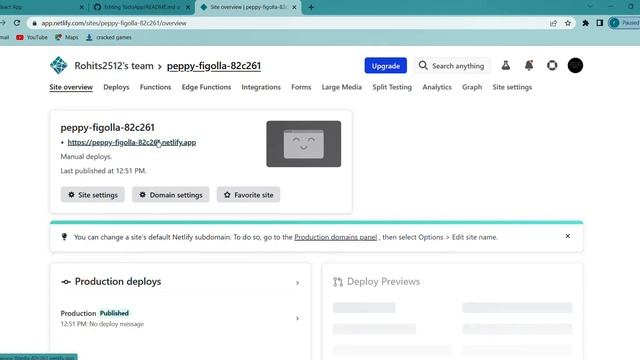Follow the Production domains panel link
The height and width of the screenshot is (360, 640).
335,237
